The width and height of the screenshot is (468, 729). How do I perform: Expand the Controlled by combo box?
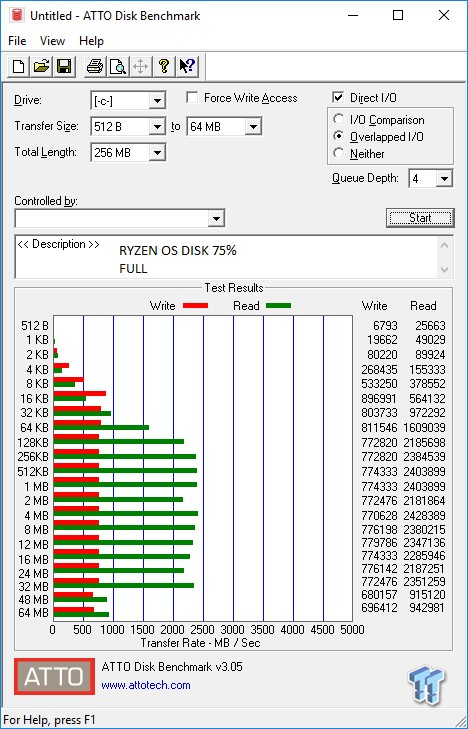click(x=216, y=219)
